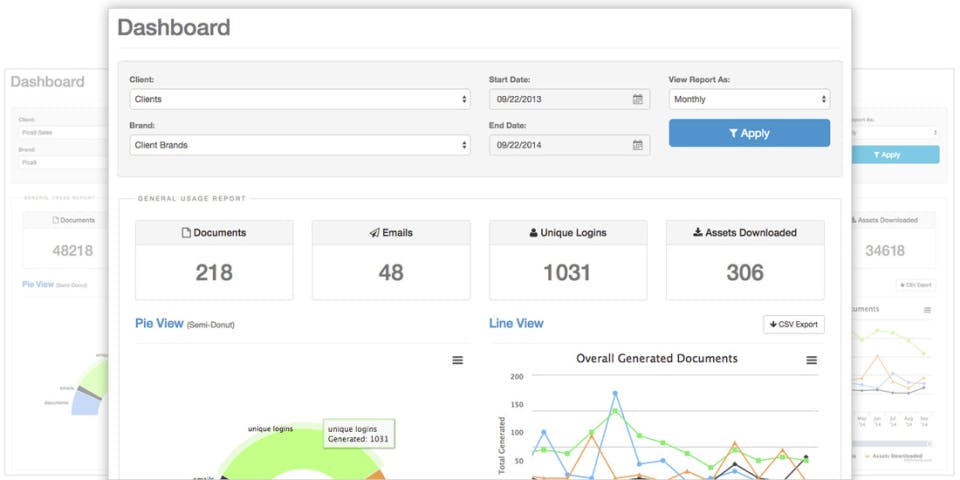Open the Pie View chart hamburger menu

(x=457, y=361)
